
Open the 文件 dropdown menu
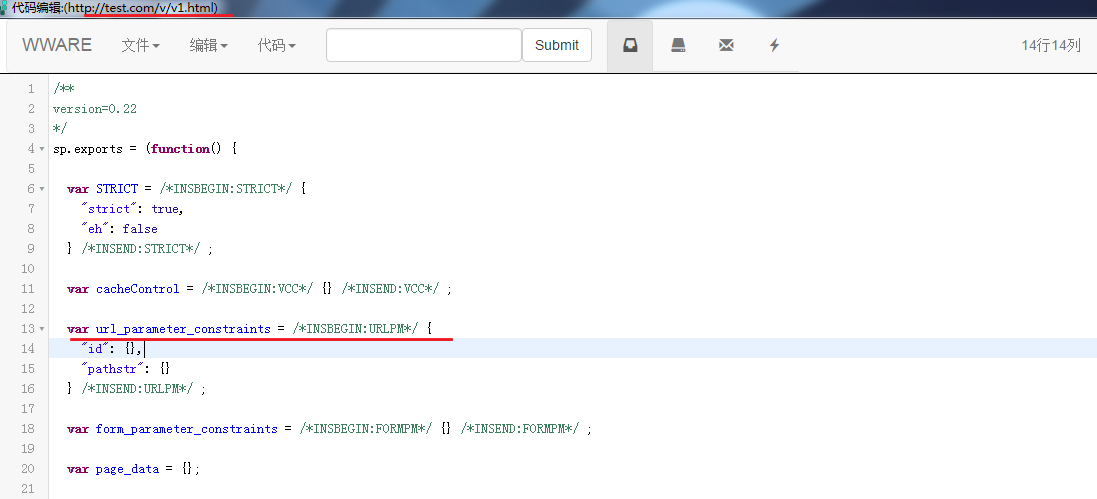pos(141,45)
